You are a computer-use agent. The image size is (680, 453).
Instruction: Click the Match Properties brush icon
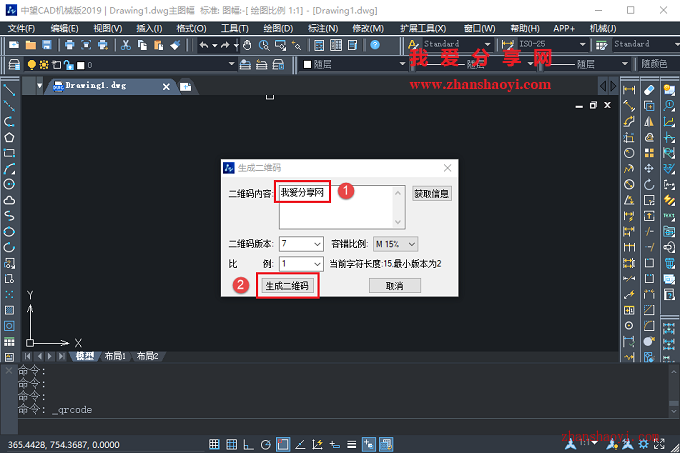(175, 45)
